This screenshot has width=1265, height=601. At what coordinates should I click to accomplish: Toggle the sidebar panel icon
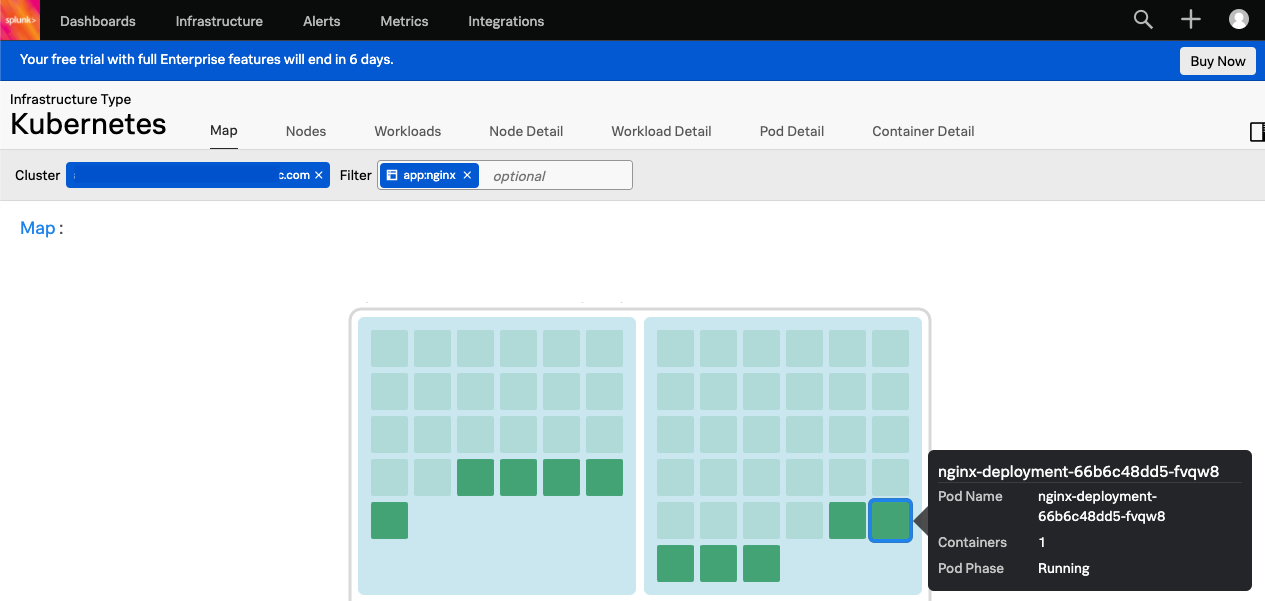coord(1257,132)
